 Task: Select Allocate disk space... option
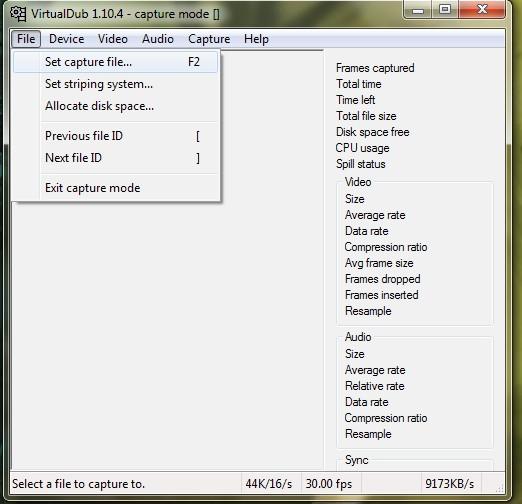(x=116, y=106)
